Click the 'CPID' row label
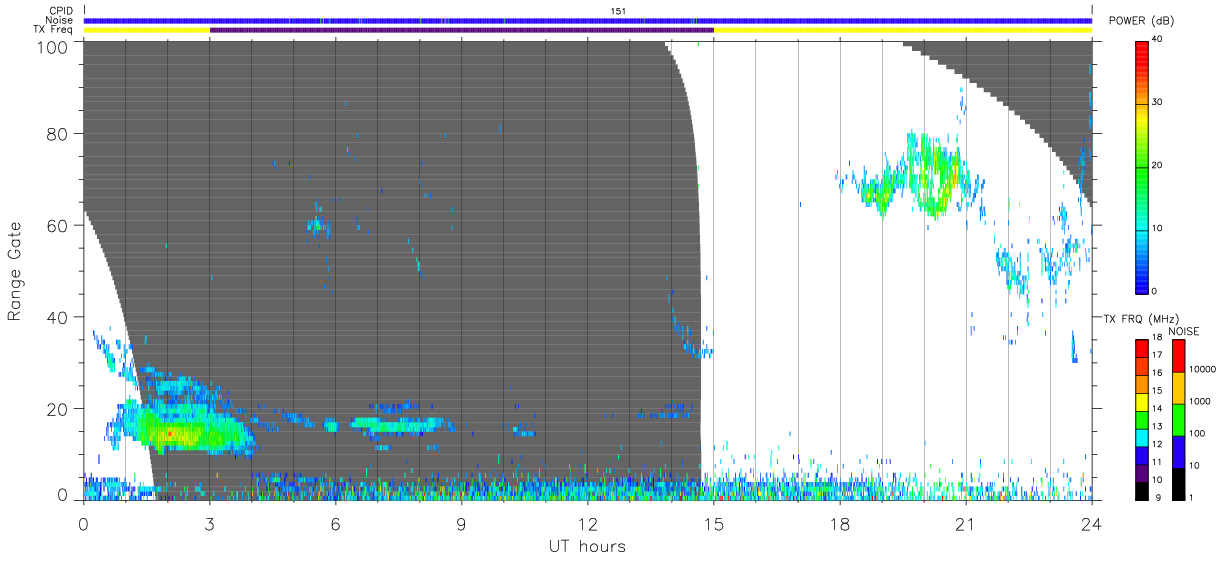 click(63, 11)
